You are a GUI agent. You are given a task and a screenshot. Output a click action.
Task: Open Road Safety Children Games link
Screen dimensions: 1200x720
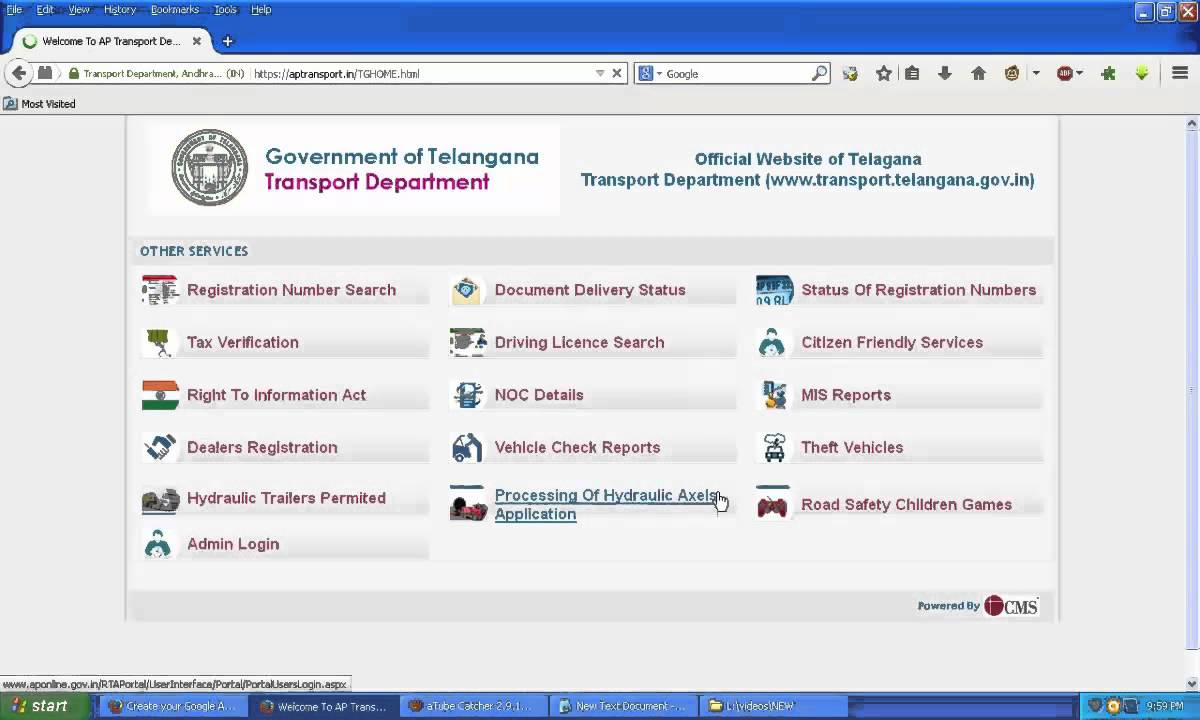coord(906,505)
